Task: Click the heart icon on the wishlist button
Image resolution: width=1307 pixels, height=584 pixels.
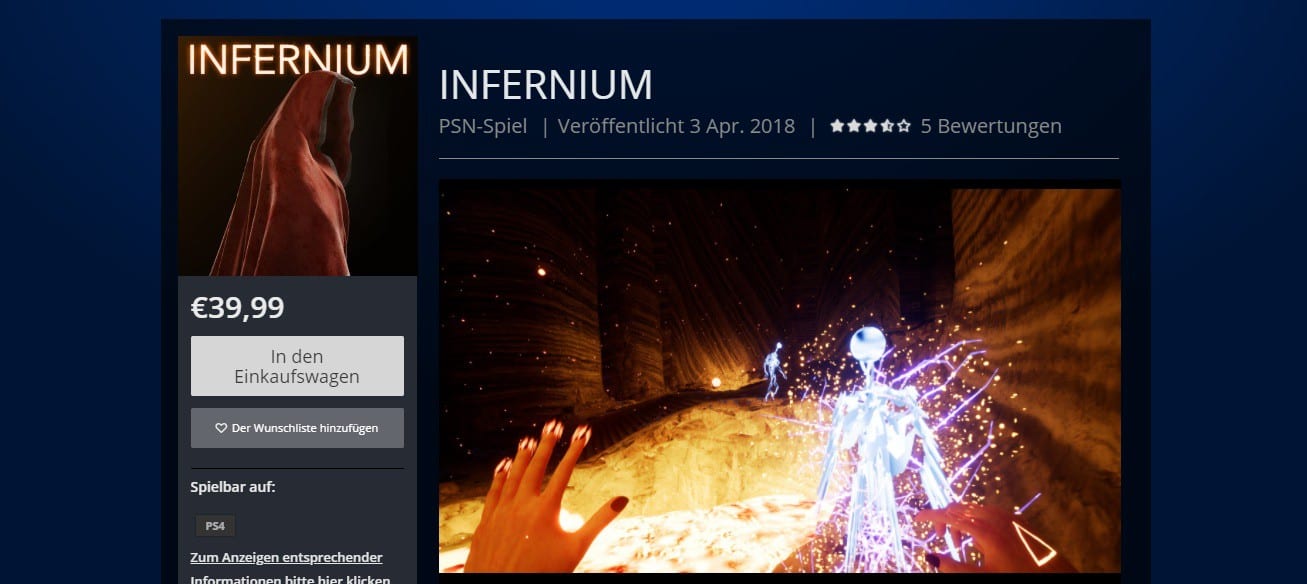Action: [x=222, y=428]
